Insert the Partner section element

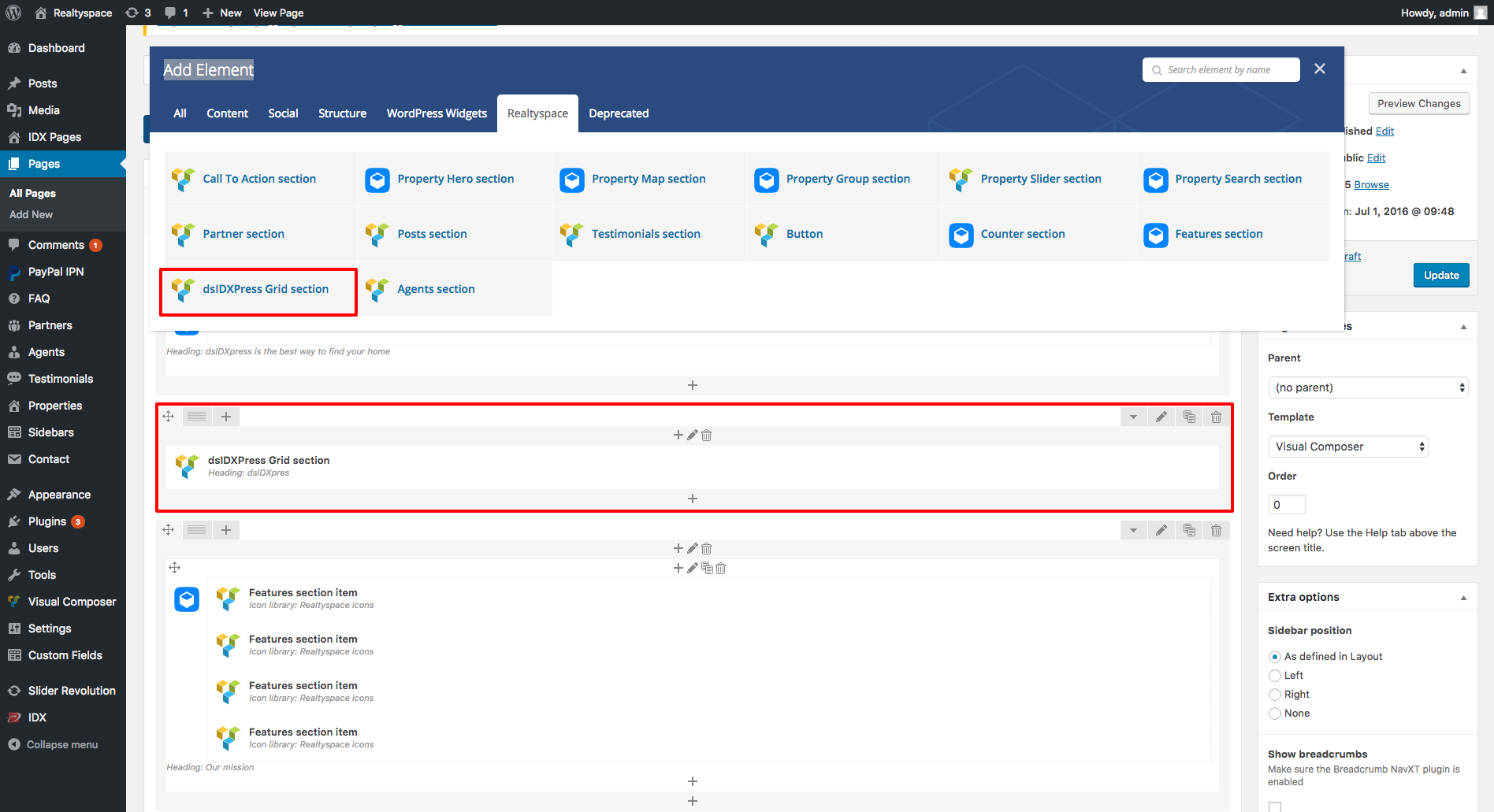(x=260, y=234)
